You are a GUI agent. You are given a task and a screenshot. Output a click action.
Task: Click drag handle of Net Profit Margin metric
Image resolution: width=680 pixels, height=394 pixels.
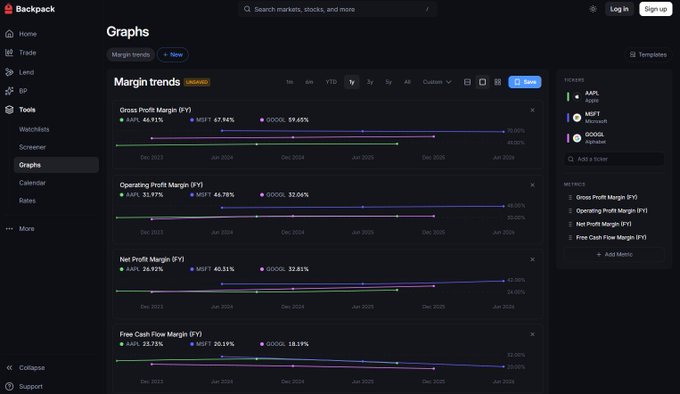[570, 224]
